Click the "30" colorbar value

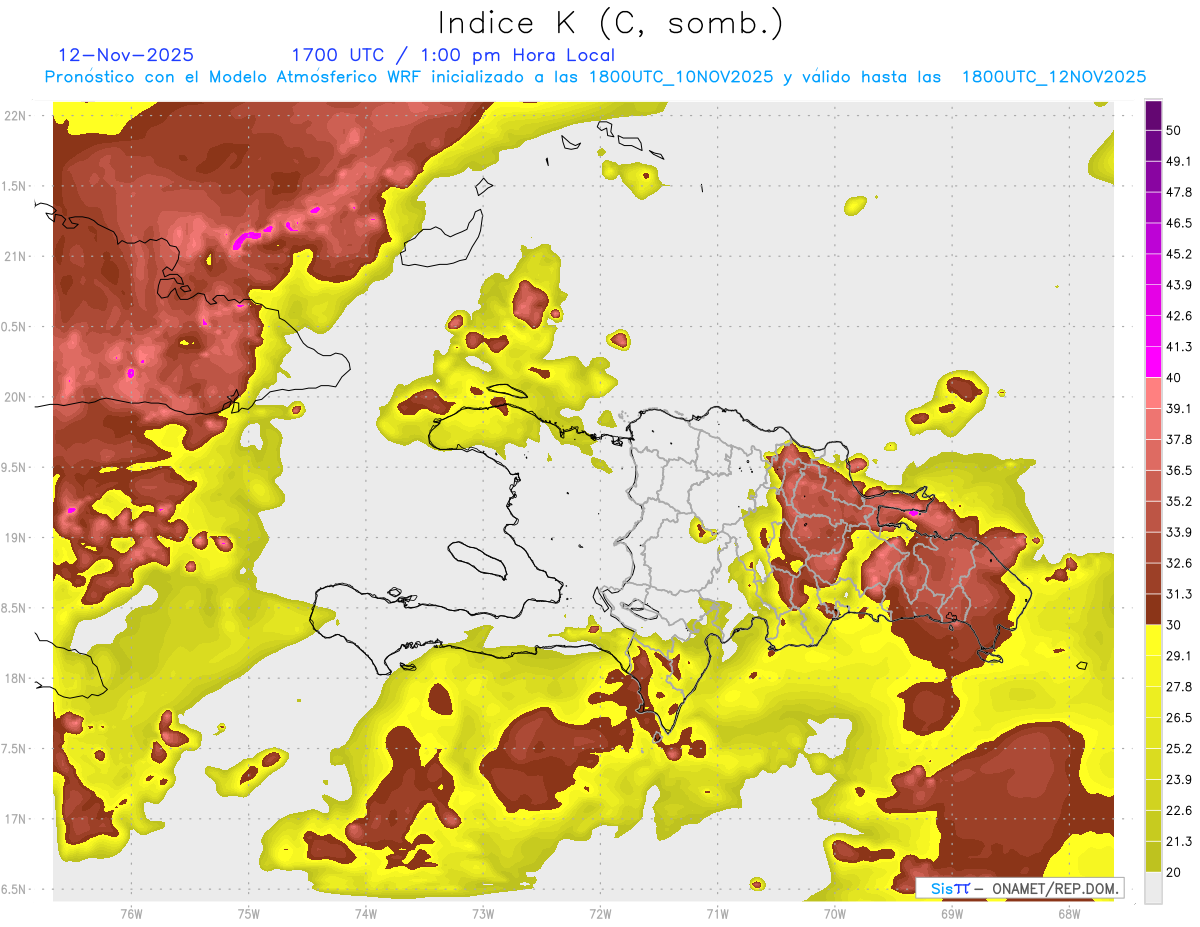1174,625
